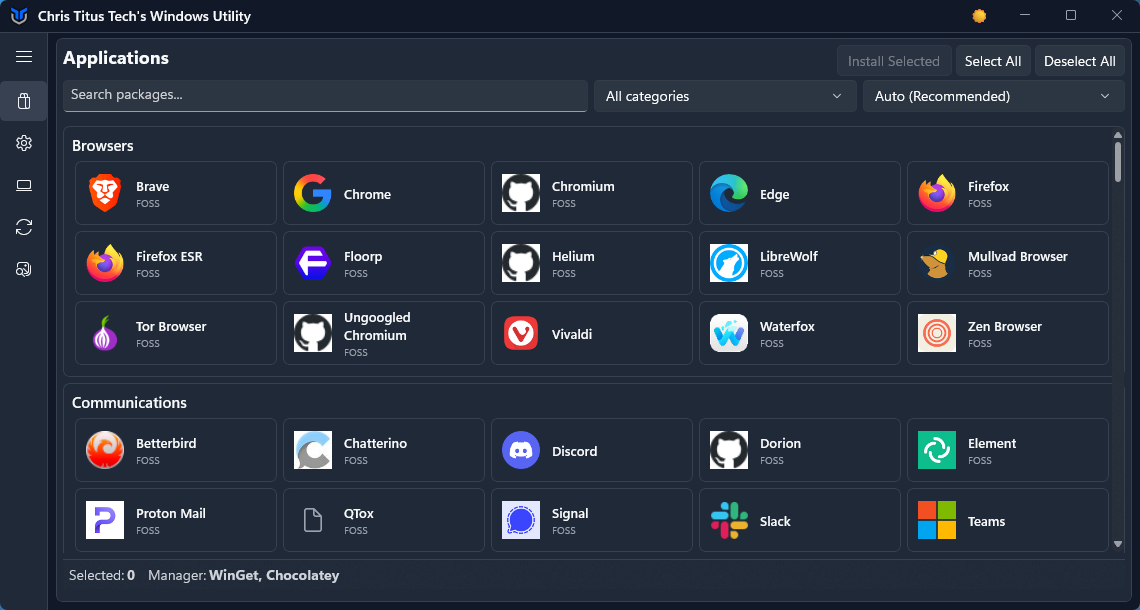
Task: Select the QTox blank-file icon
Action: (313, 520)
